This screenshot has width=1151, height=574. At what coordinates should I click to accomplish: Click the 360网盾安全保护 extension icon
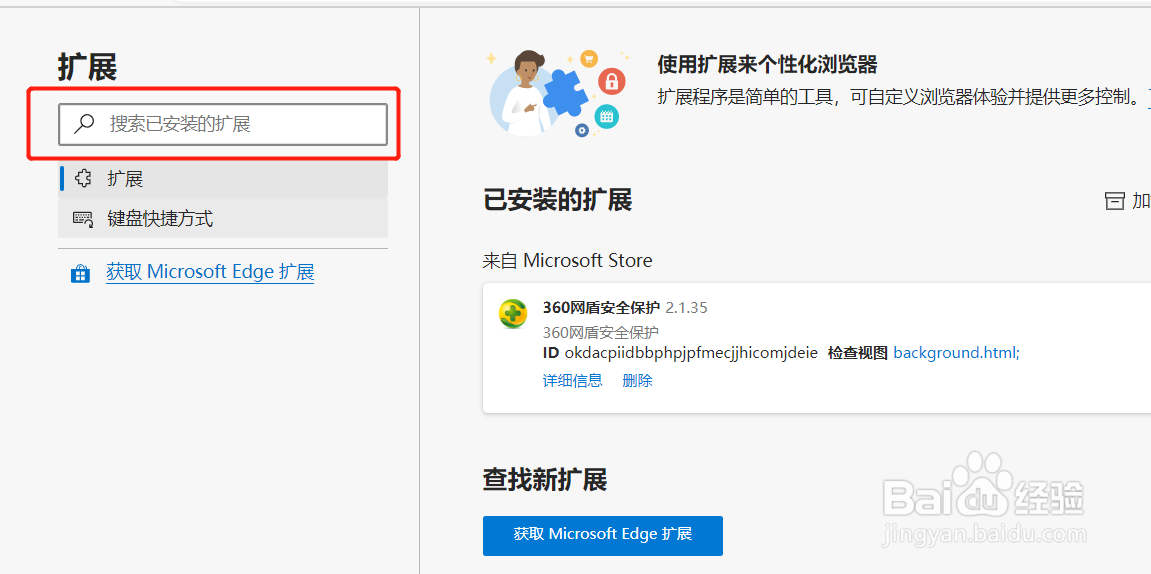[x=513, y=313]
